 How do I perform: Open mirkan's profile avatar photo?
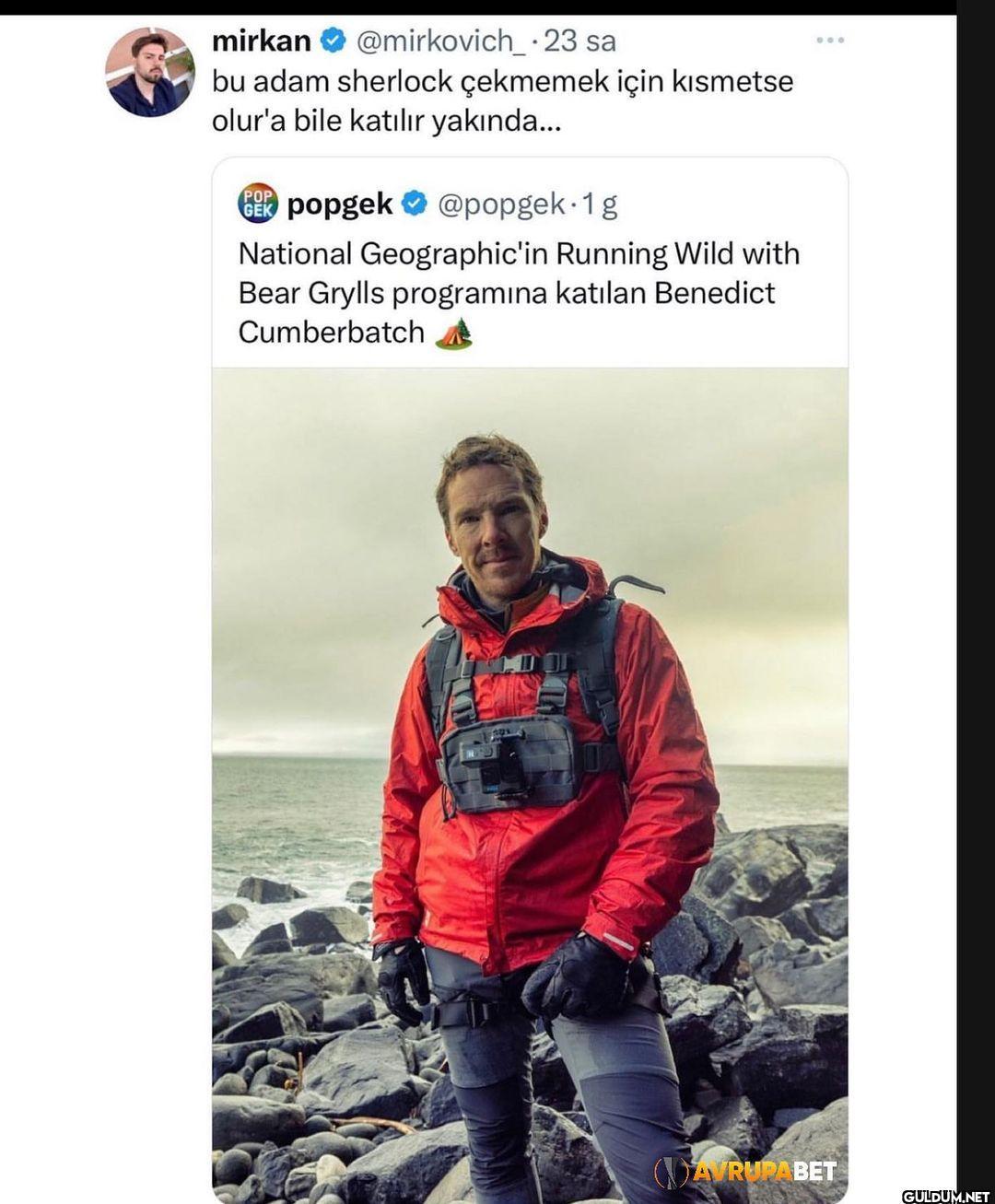point(149,71)
